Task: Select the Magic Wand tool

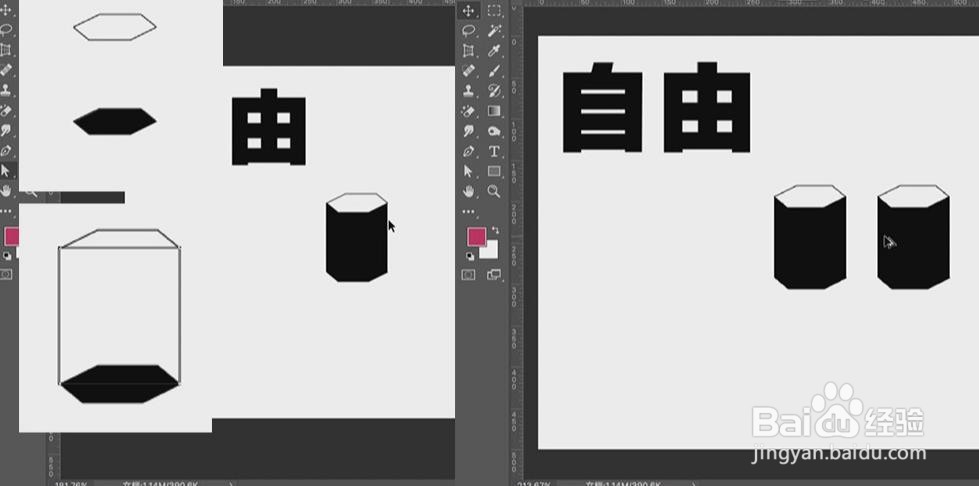Action: 494,31
